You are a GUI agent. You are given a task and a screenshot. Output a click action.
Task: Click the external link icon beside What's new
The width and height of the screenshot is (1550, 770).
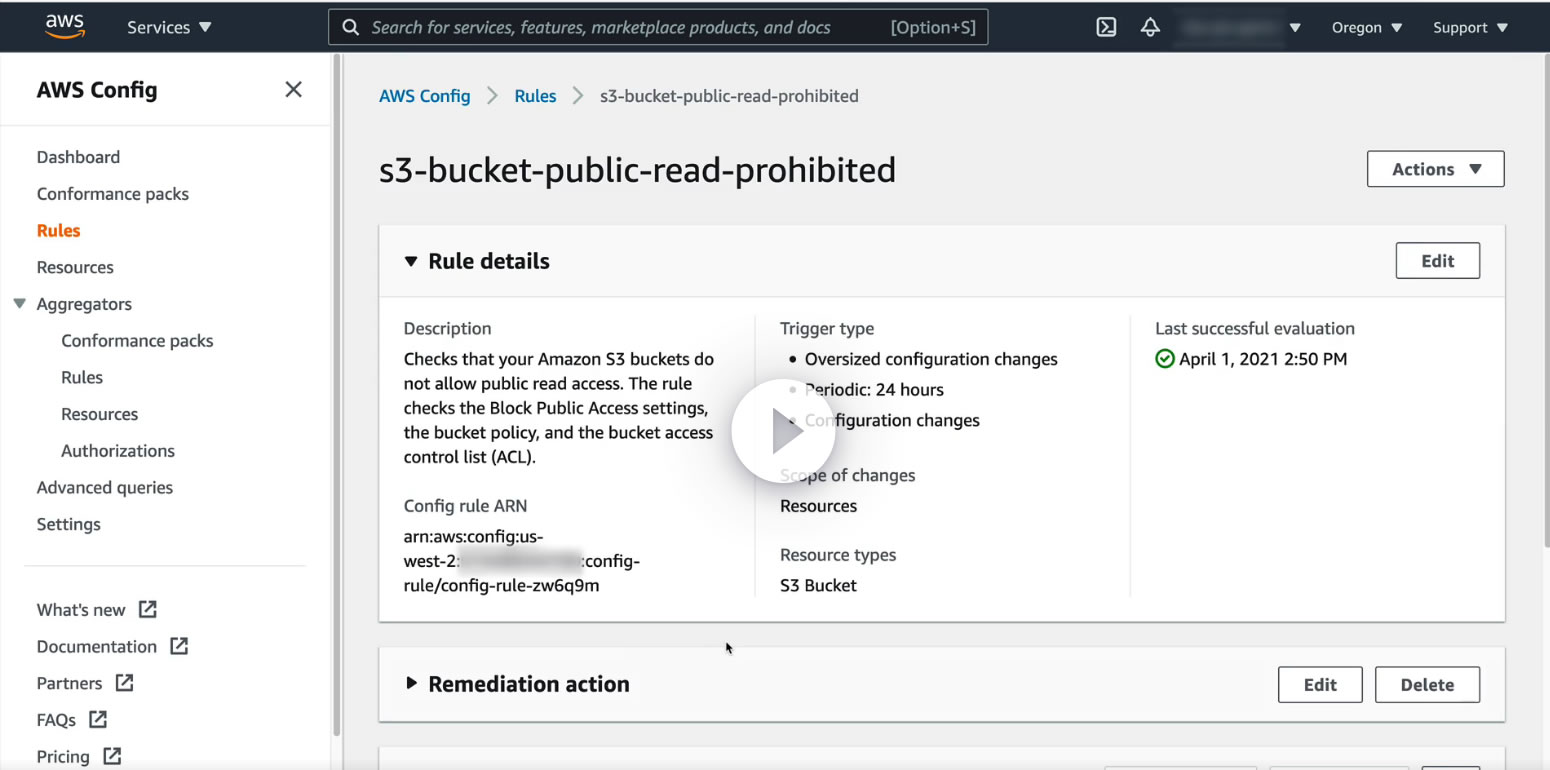pos(148,609)
